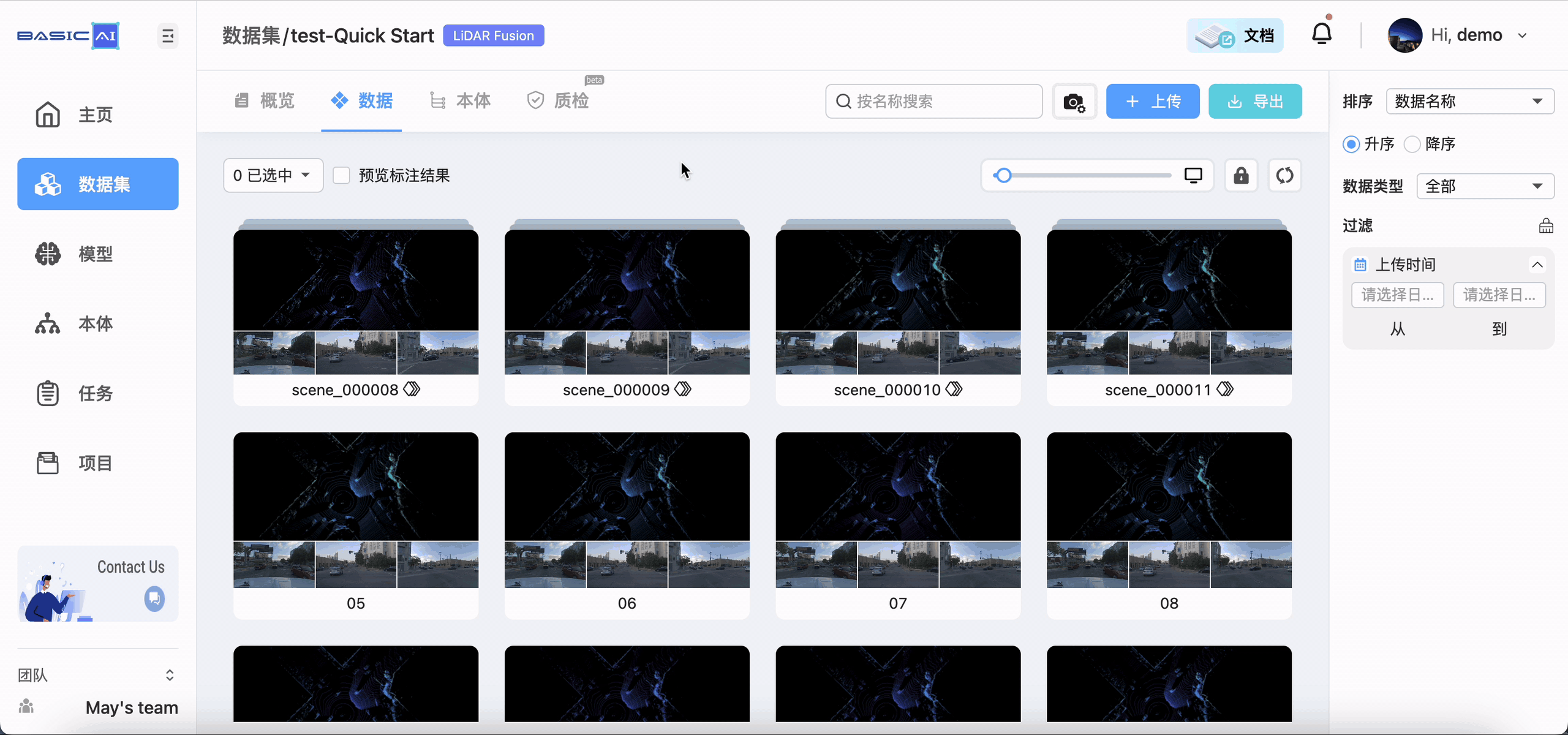Click the 本体 hierarchy icon in sidebar
The height and width of the screenshot is (735, 1568).
(x=48, y=323)
